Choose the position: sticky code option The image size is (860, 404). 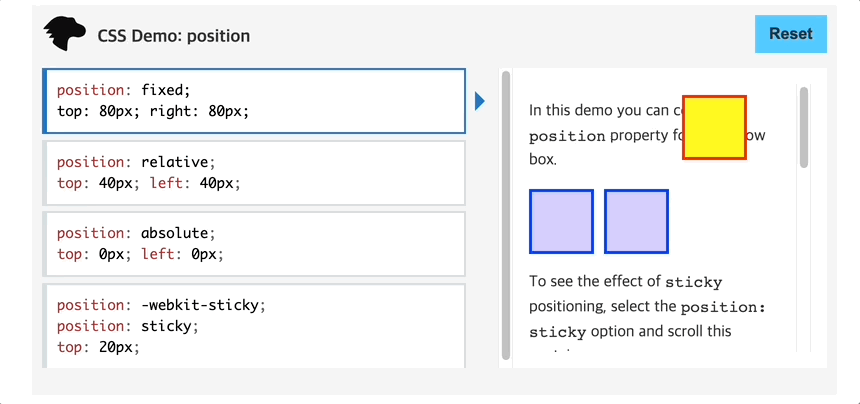(x=254, y=326)
